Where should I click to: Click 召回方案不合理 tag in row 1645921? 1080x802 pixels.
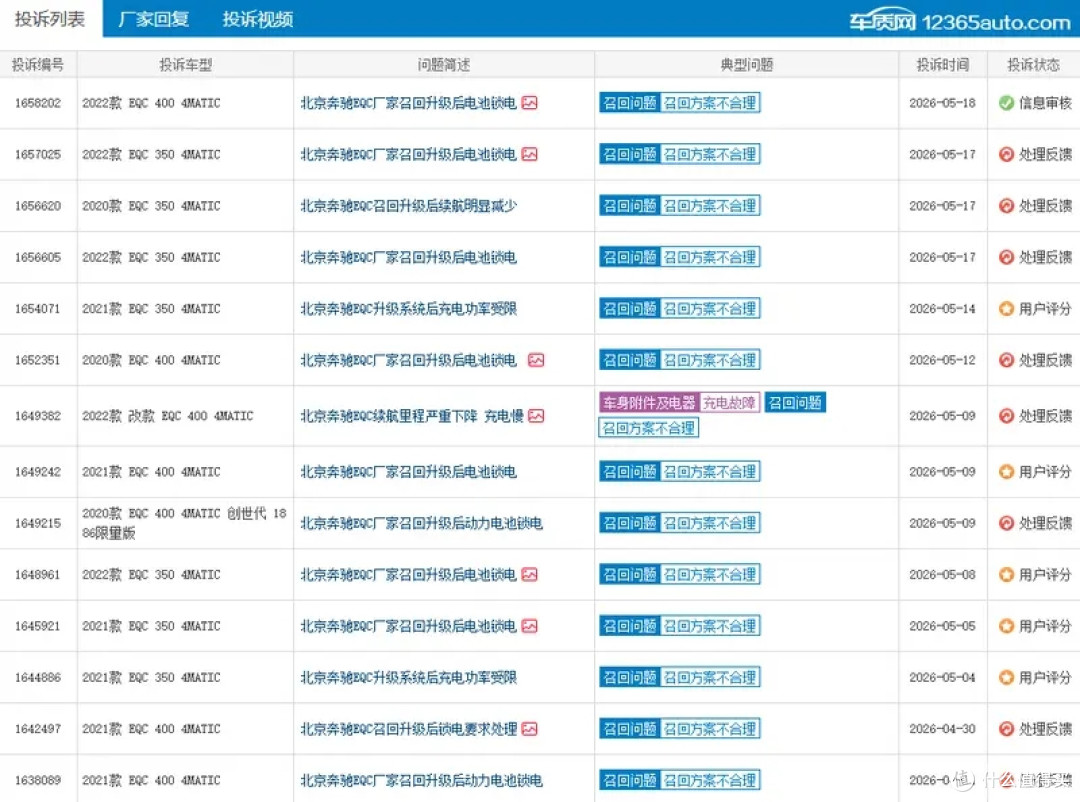[710, 626]
